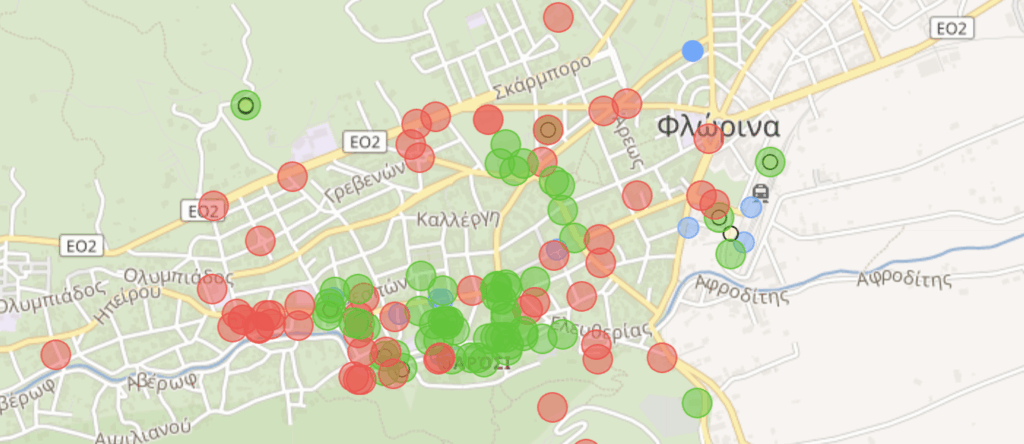Click the EO2 road shield at top right

point(949,28)
